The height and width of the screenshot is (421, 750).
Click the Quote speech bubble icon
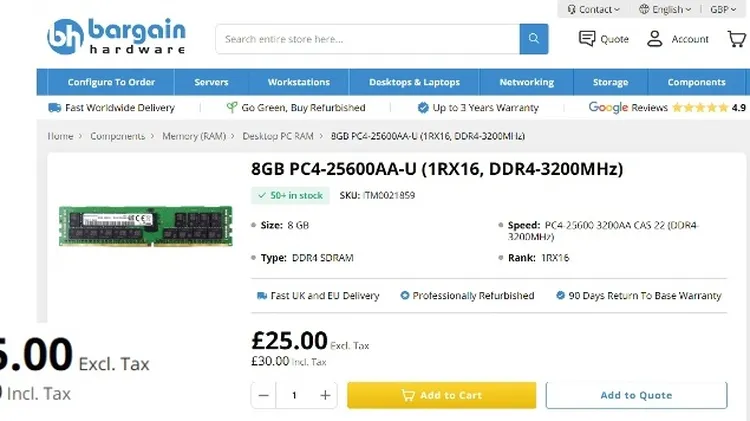587,39
